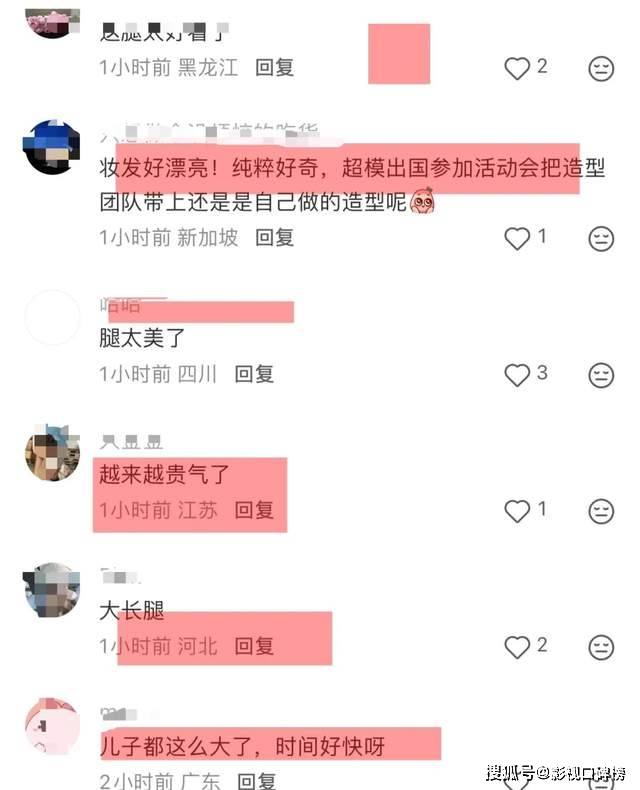This screenshot has width=640, height=790.
Task: Like the Singapore comment about makeup and hair
Action: click(517, 238)
